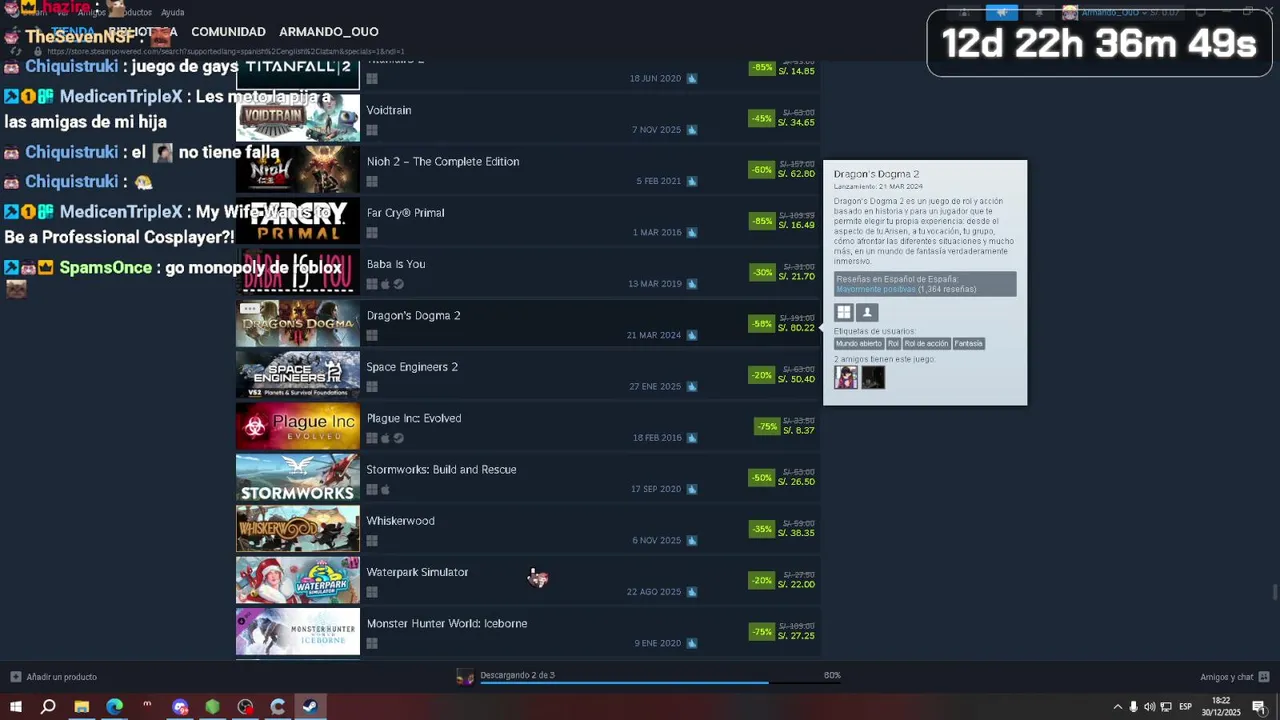Select the Fantasía tag
1280x720 pixels.
[x=968, y=344]
